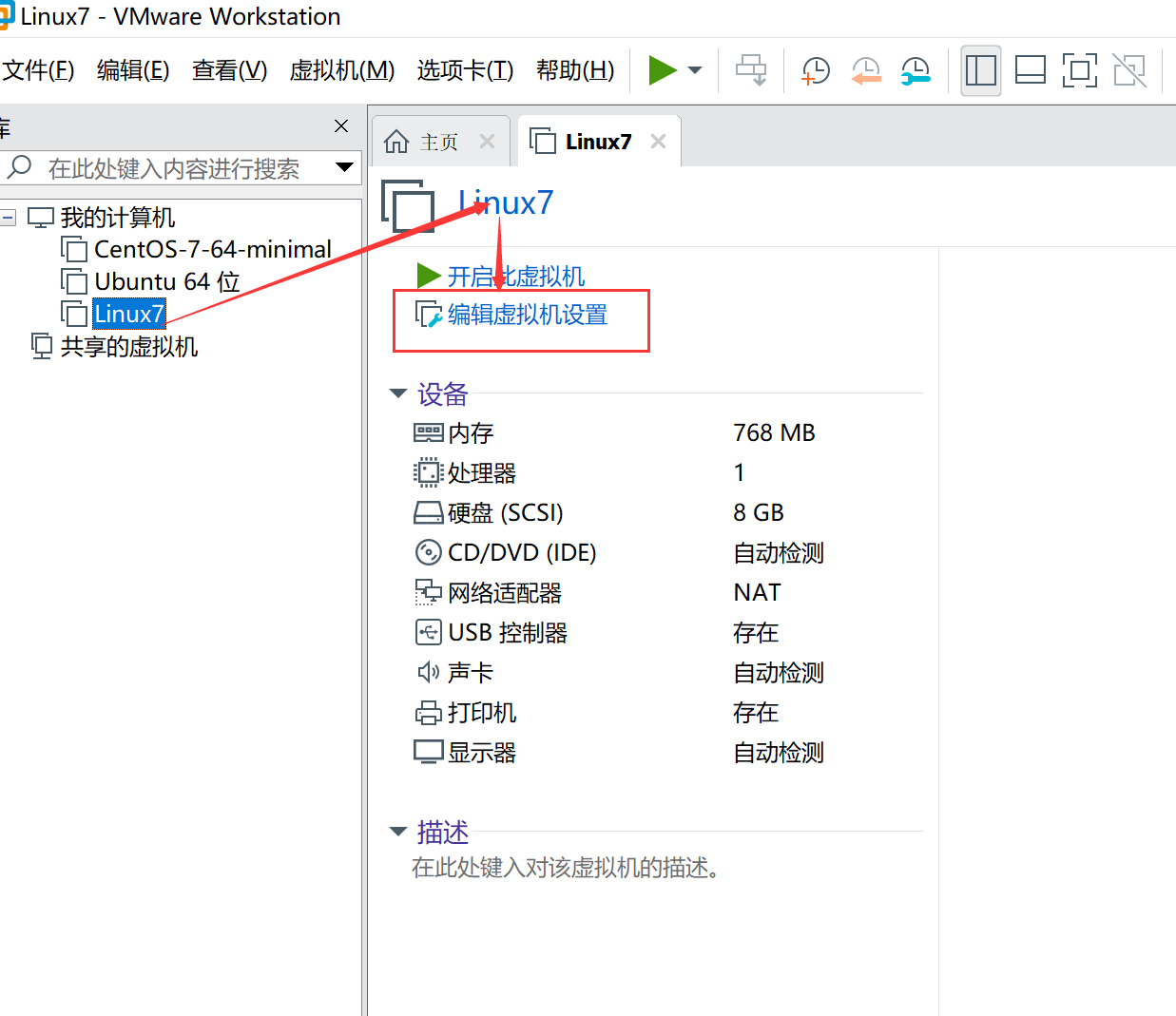Viewport: 1176px width, 1016px height.
Task: Close the 主页 tab
Action: 488,142
